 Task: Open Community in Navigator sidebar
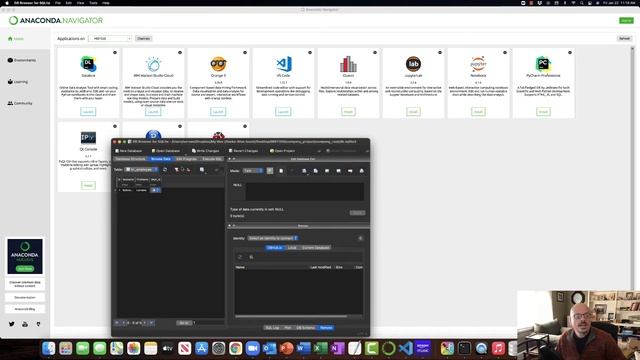tap(20, 103)
